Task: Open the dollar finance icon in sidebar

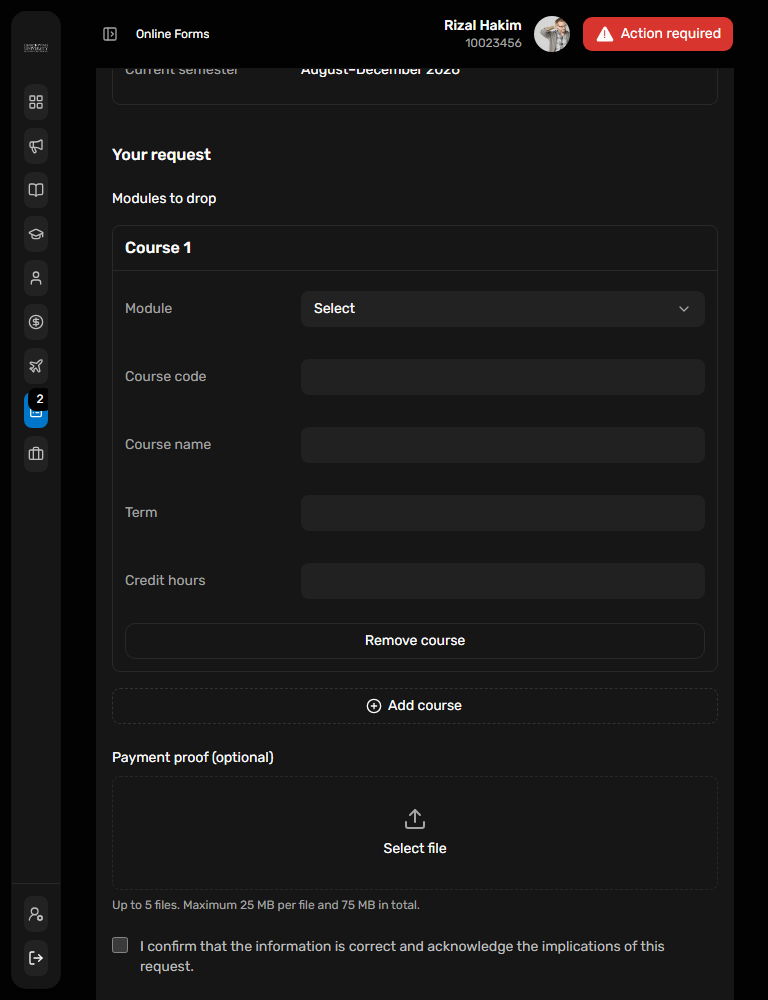Action: tap(36, 322)
